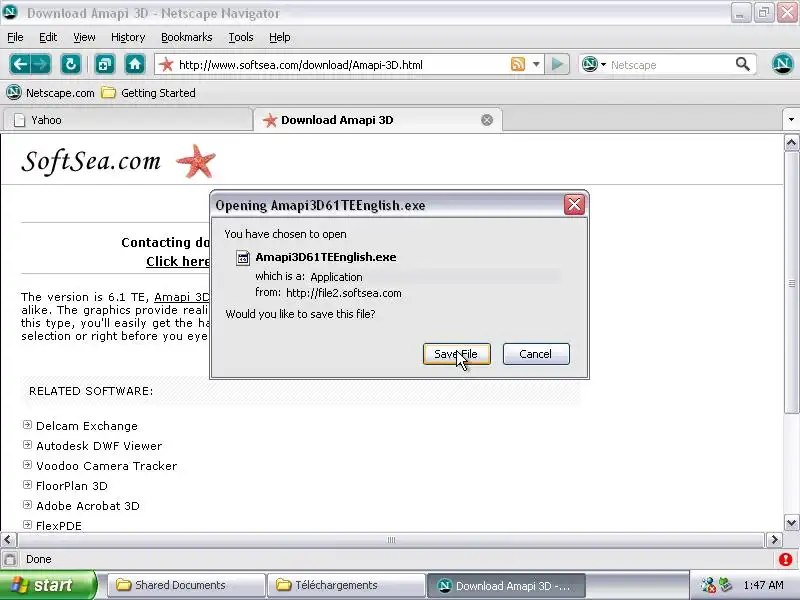
Task: Switch to Téléchargements taskbar window
Action: (347, 585)
